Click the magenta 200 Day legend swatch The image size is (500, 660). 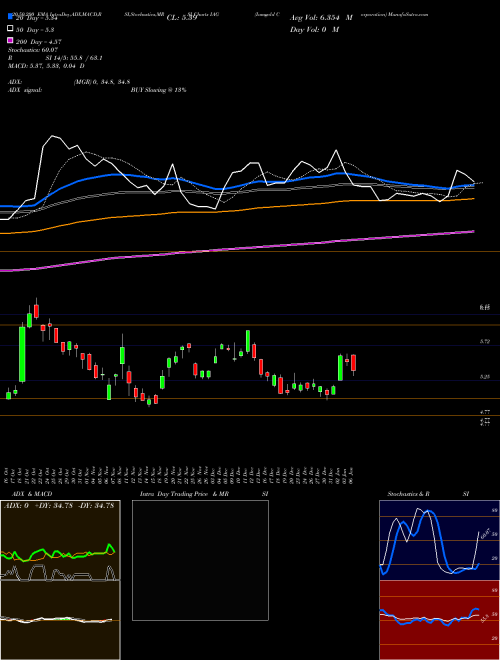(11, 41)
